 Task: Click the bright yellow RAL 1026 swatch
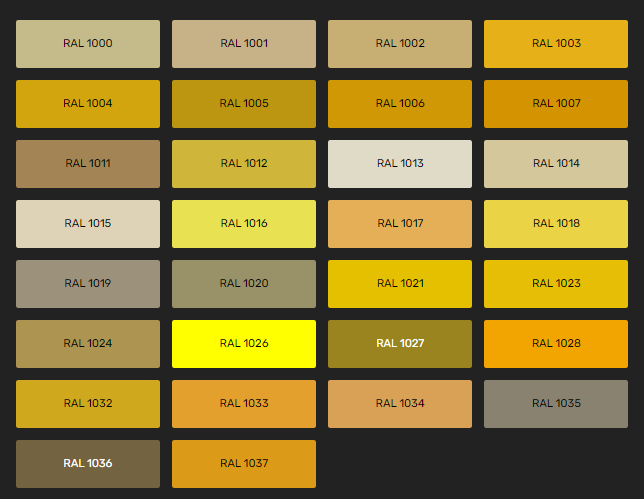[244, 344]
